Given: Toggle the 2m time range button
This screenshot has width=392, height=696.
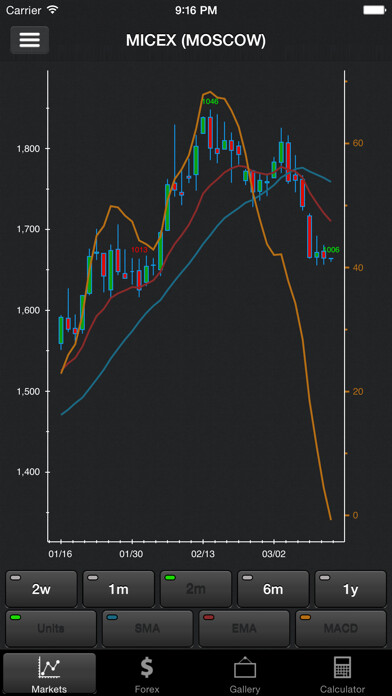Looking at the screenshot, I should click(196, 589).
